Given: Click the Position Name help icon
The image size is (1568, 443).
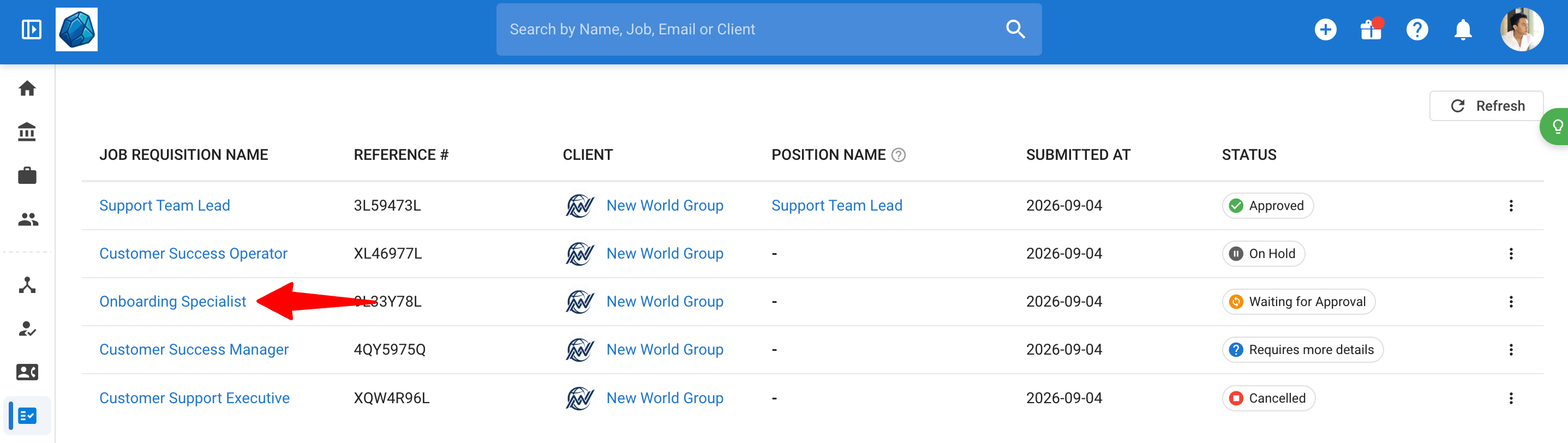Looking at the screenshot, I should 899,155.
